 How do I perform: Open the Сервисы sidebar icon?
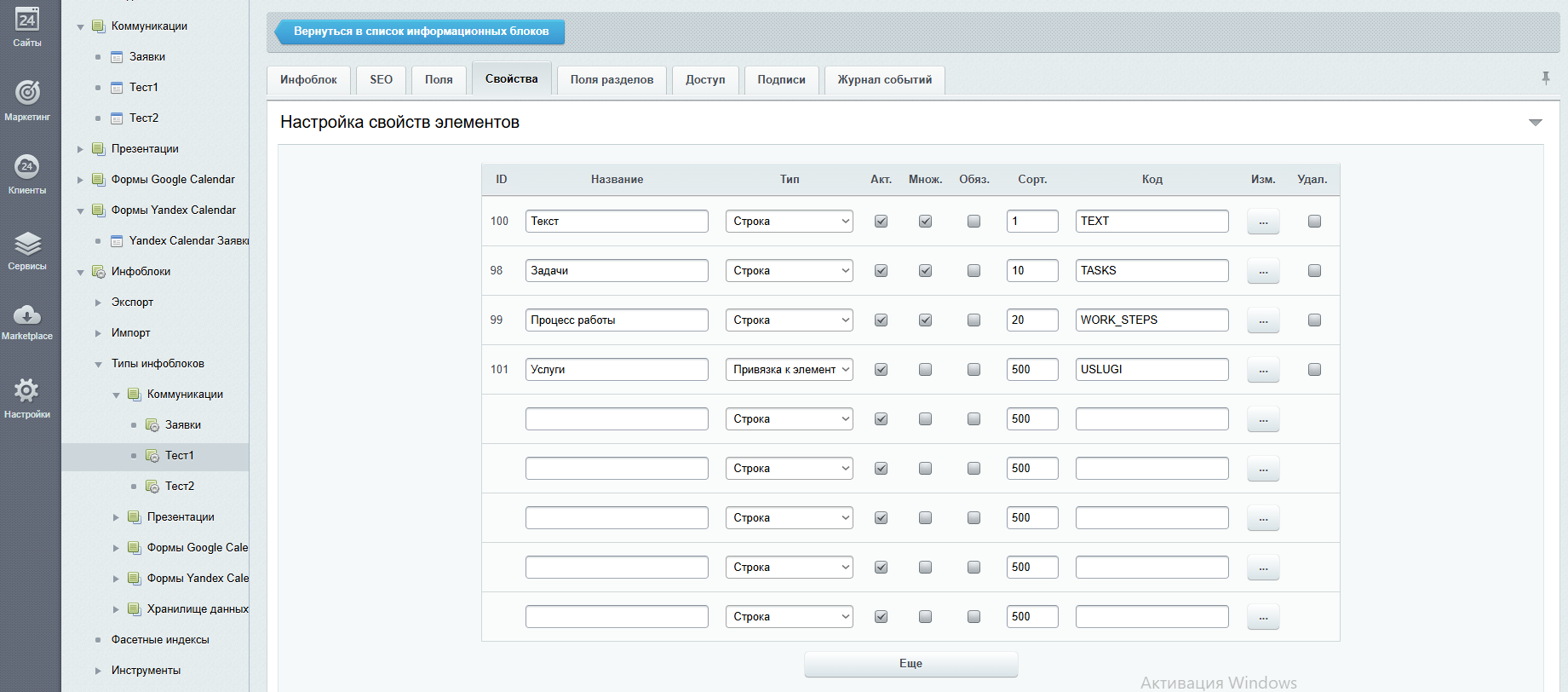coord(27,244)
